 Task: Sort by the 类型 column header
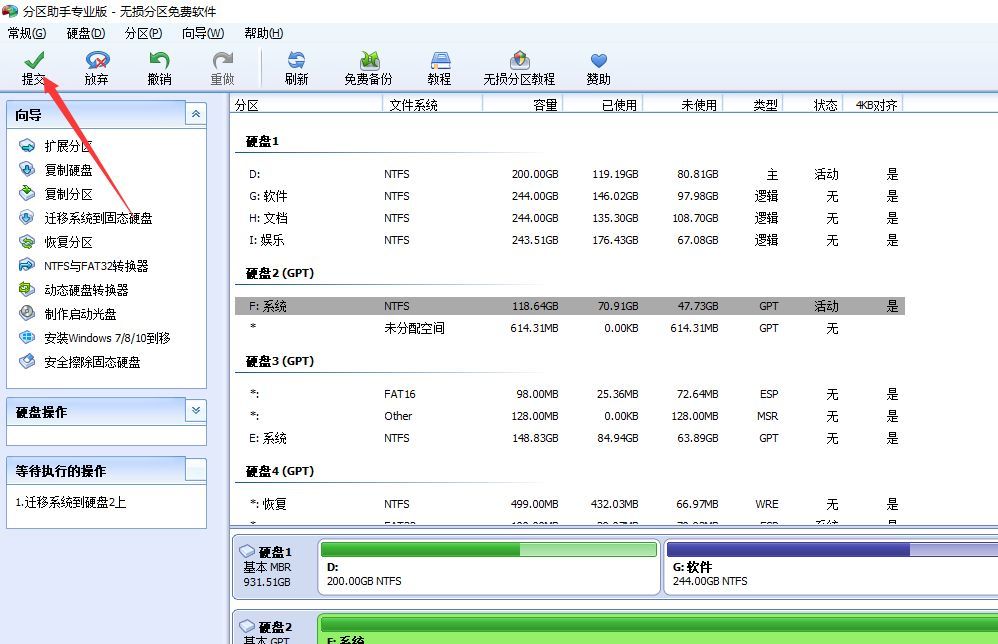coord(754,104)
